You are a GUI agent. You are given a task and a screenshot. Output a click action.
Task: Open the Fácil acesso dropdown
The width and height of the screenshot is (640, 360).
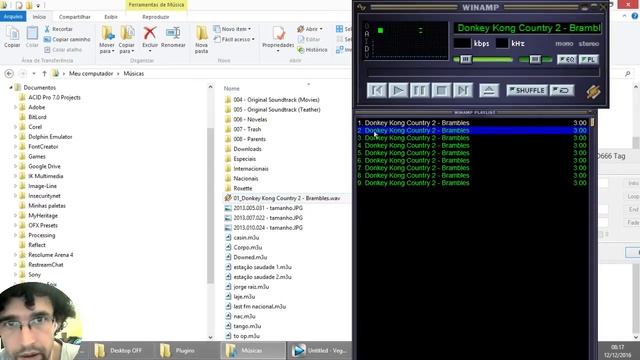coord(234,39)
